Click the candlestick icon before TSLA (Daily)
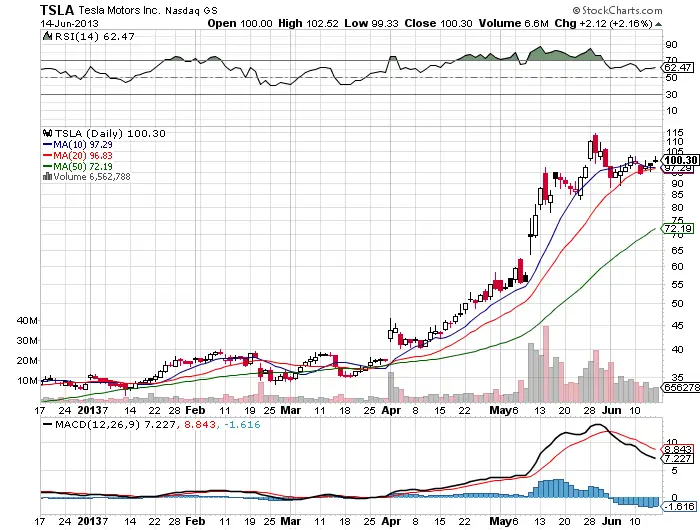Image resolution: width=700 pixels, height=530 pixels. tap(47, 133)
